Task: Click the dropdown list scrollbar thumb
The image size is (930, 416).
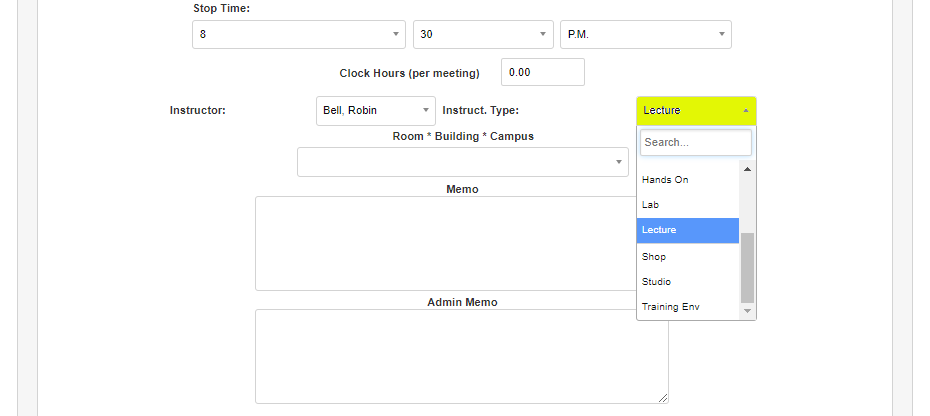Action: (x=747, y=267)
